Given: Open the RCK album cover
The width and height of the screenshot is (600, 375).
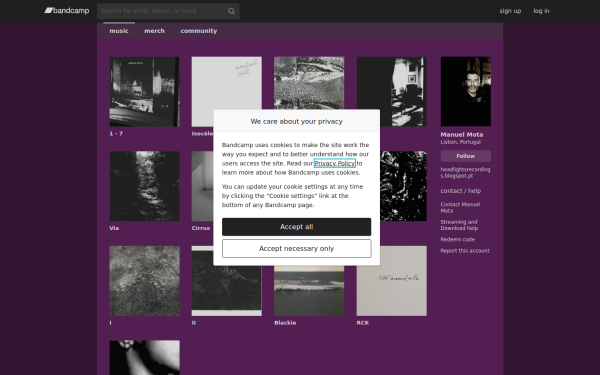Looking at the screenshot, I should [x=391, y=281].
